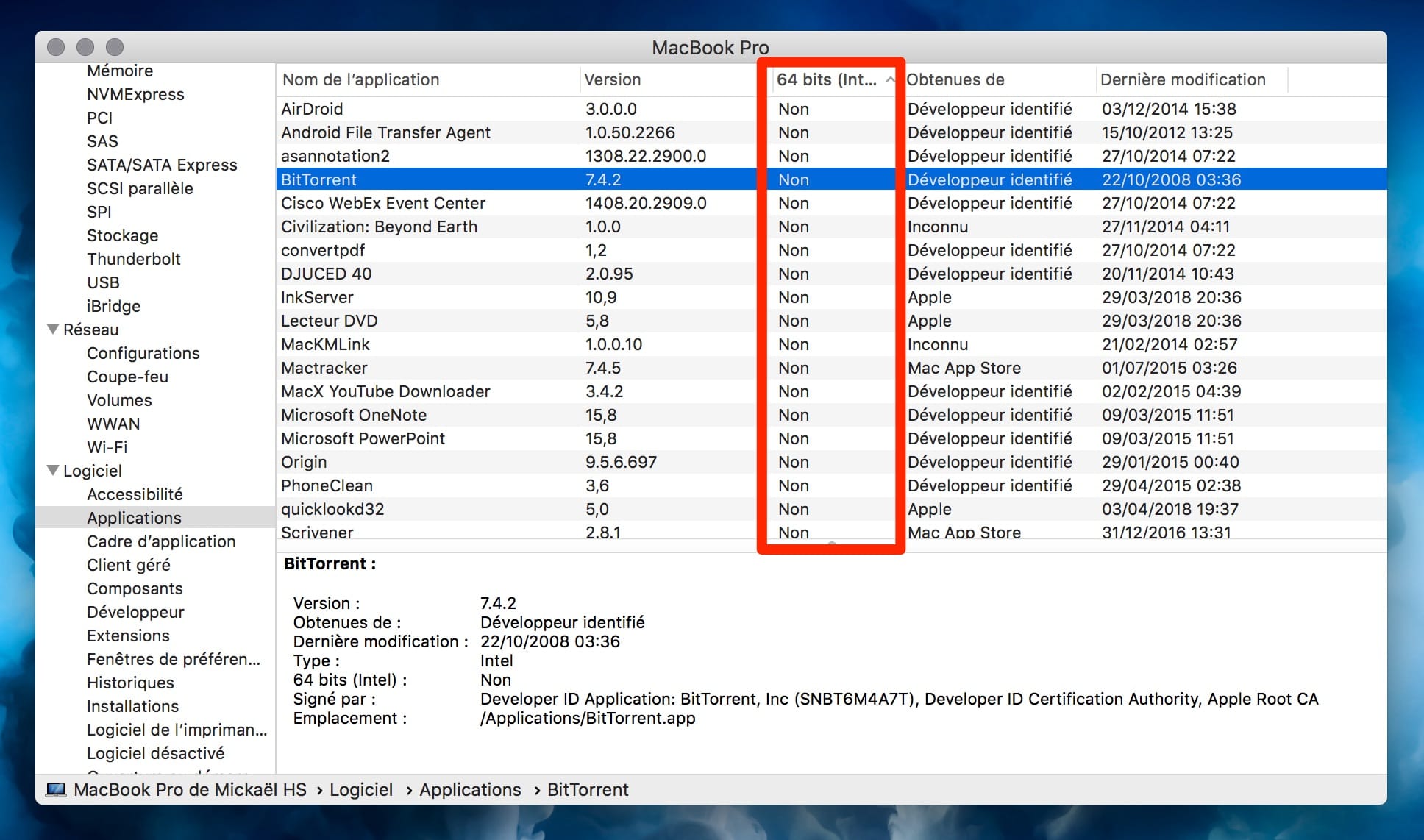Select Civilization: Beyond Earth row

pyautogui.click(x=831, y=227)
